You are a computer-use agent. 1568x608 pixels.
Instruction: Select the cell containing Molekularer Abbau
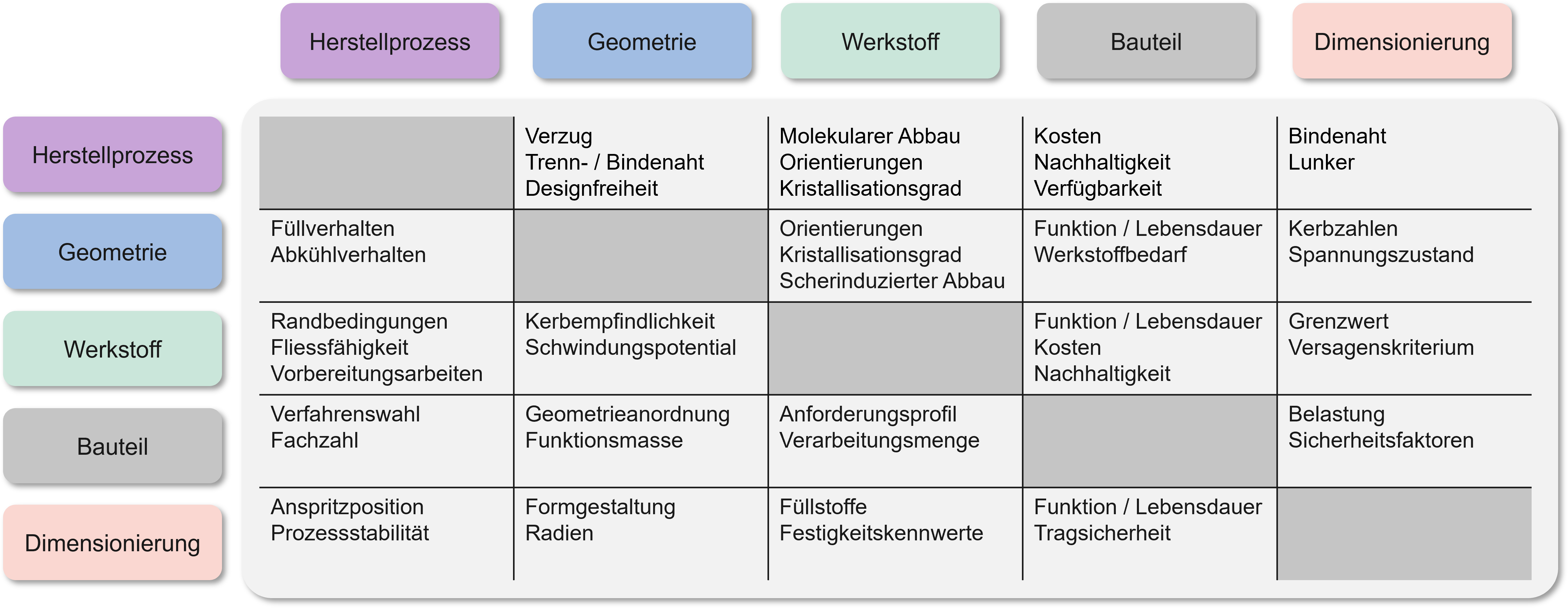(896, 162)
